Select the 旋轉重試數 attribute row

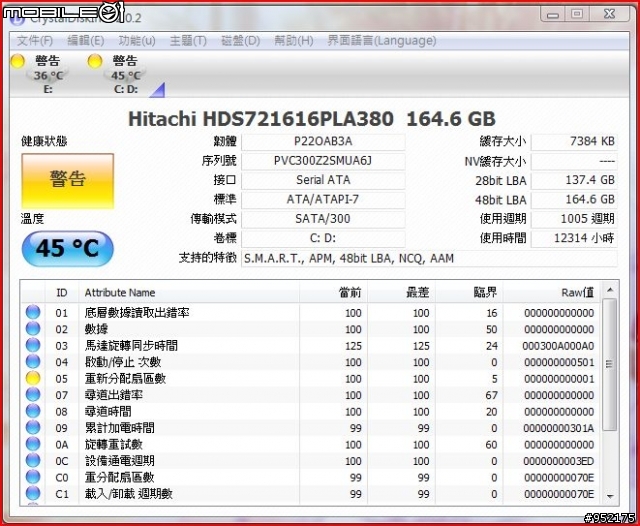pyautogui.click(x=310, y=445)
